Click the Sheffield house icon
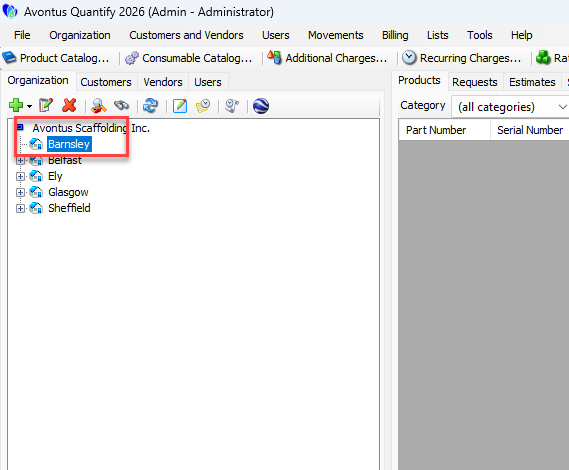 (36, 208)
